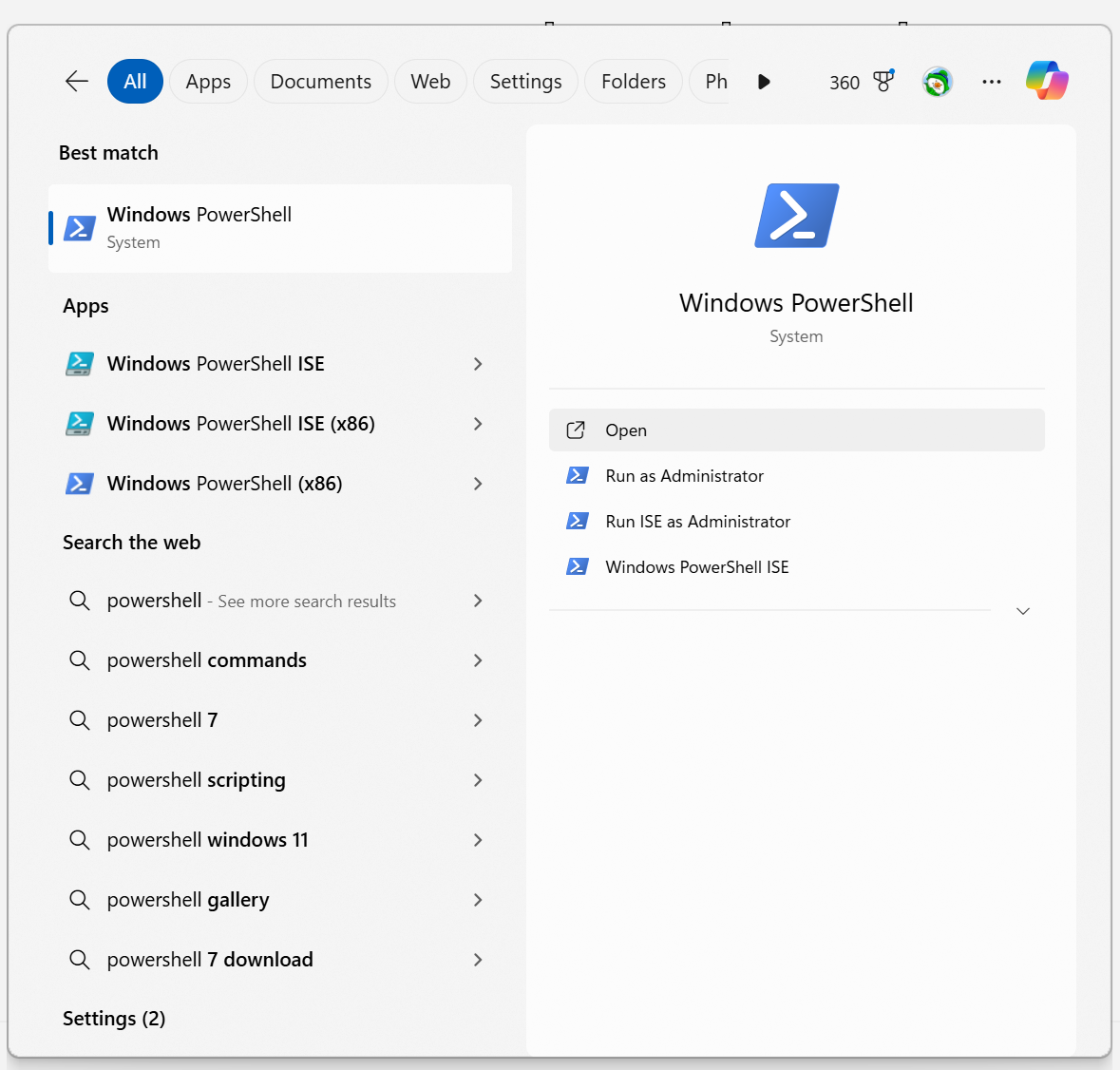Expand the 'powershell 7' suggestion chevron
Screen dimensions: 1120x1070
(478, 720)
